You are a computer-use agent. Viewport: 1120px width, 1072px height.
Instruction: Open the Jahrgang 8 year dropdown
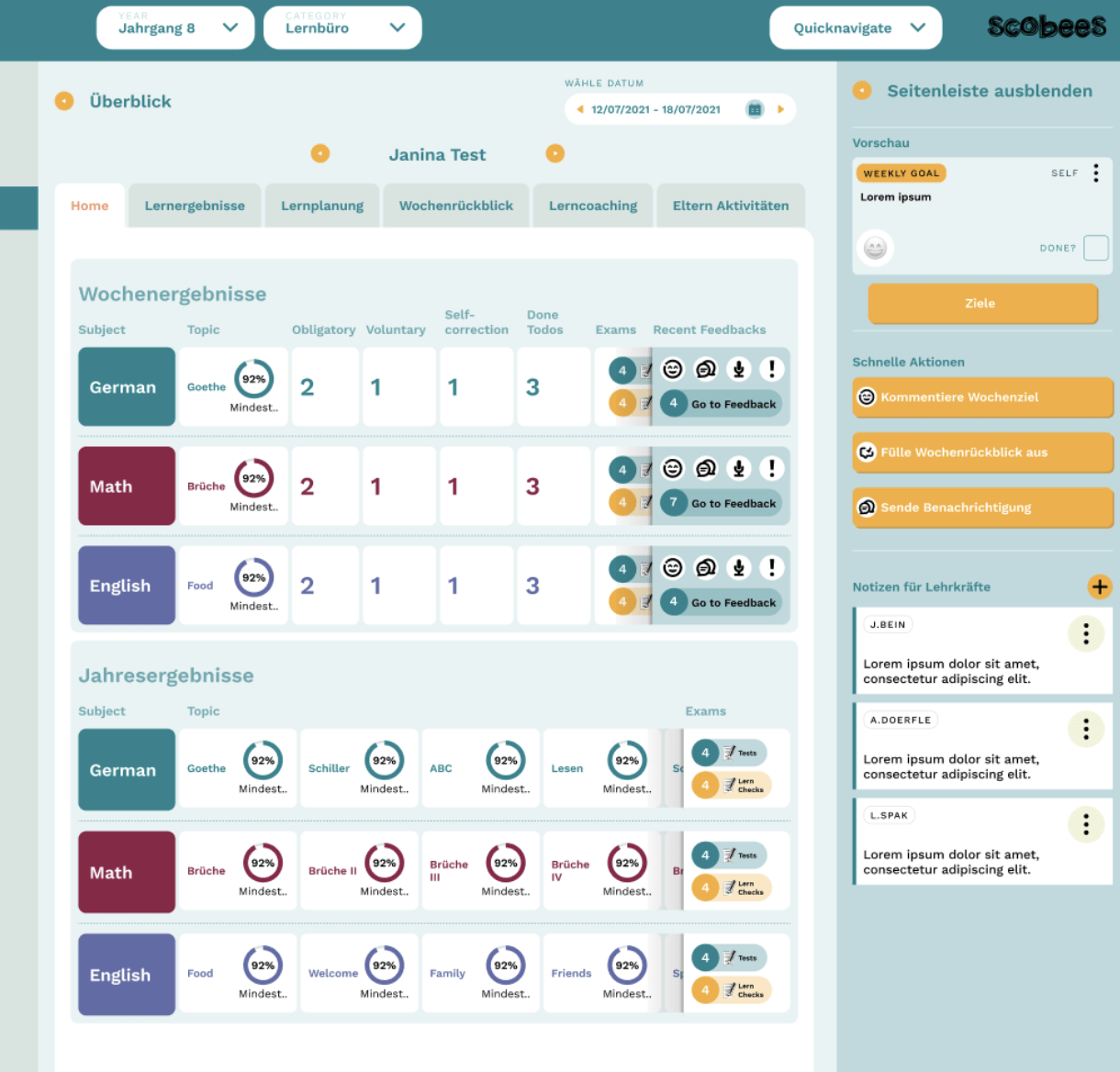[x=175, y=28]
